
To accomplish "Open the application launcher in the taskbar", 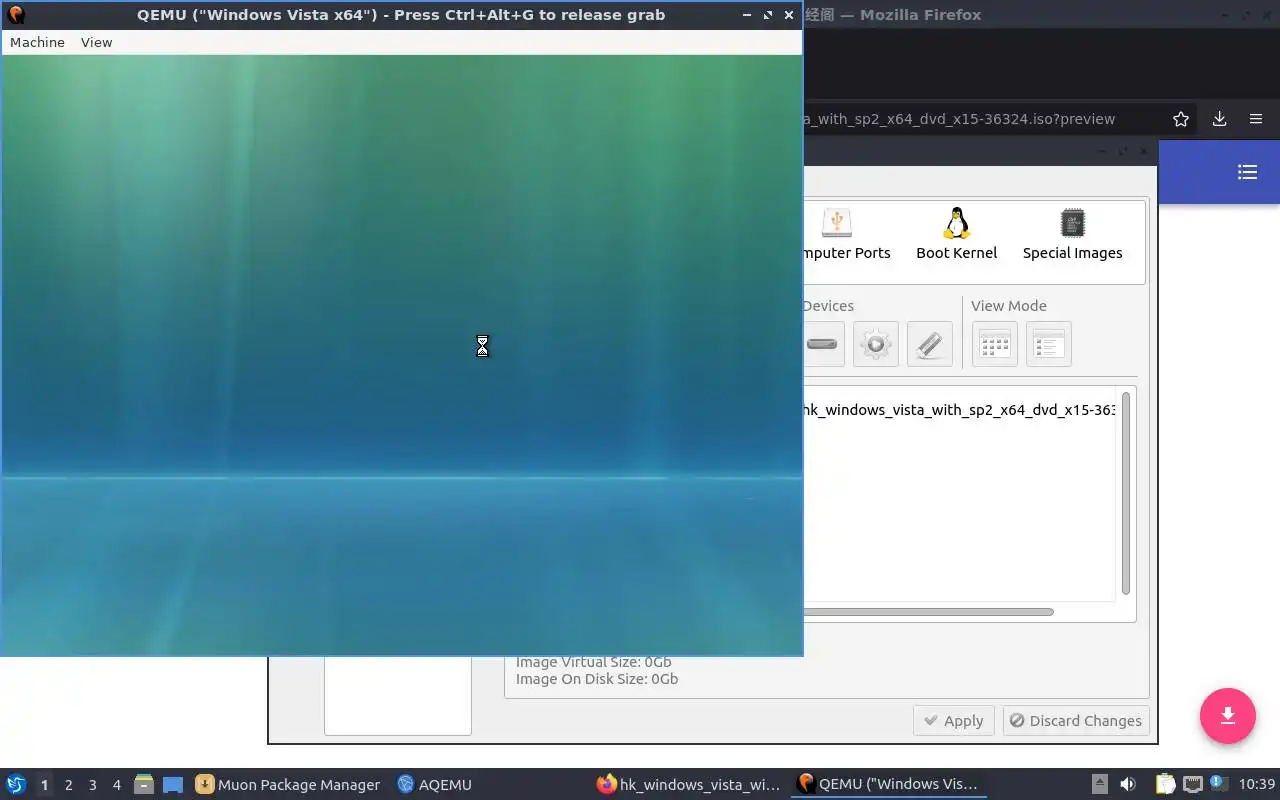I will [x=15, y=784].
